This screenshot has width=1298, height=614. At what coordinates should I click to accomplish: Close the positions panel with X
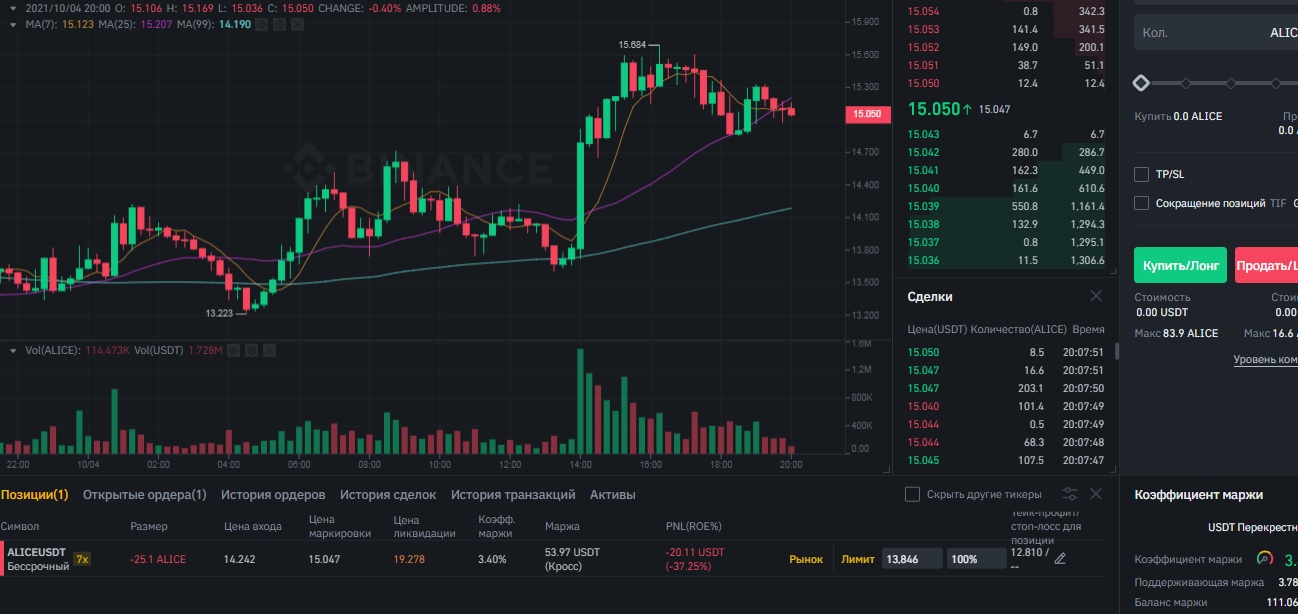click(1096, 494)
